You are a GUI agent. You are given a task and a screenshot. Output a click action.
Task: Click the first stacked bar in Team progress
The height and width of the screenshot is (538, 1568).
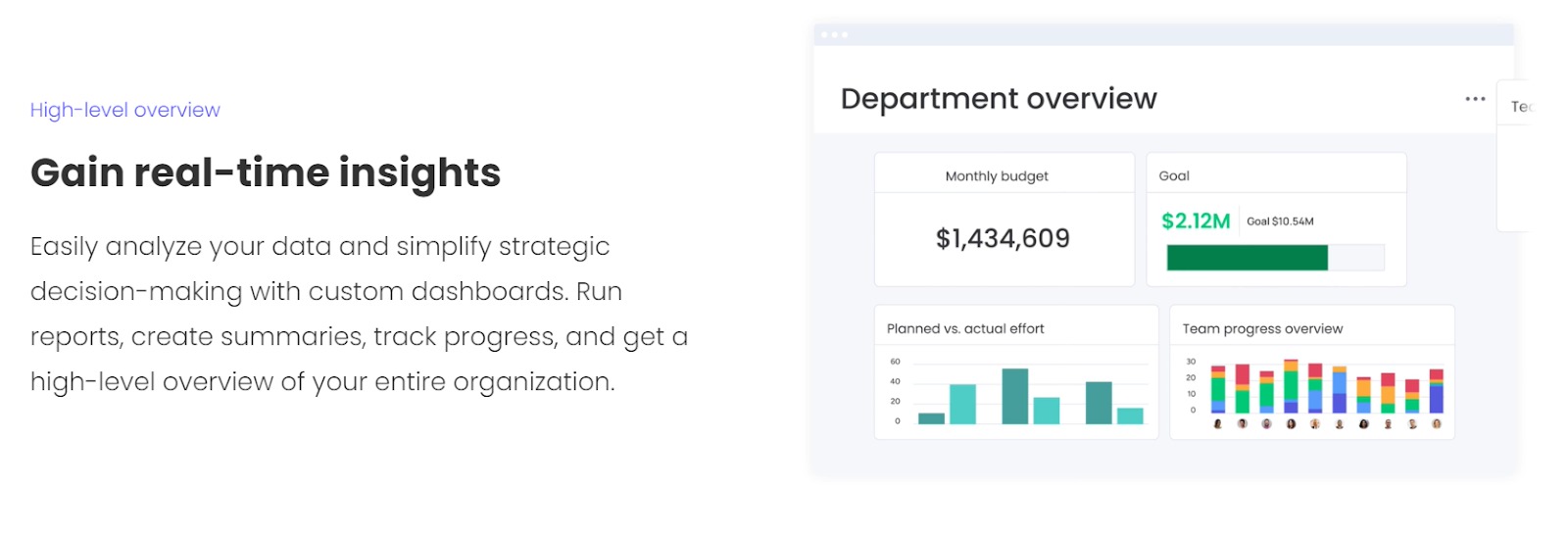pos(1218,389)
